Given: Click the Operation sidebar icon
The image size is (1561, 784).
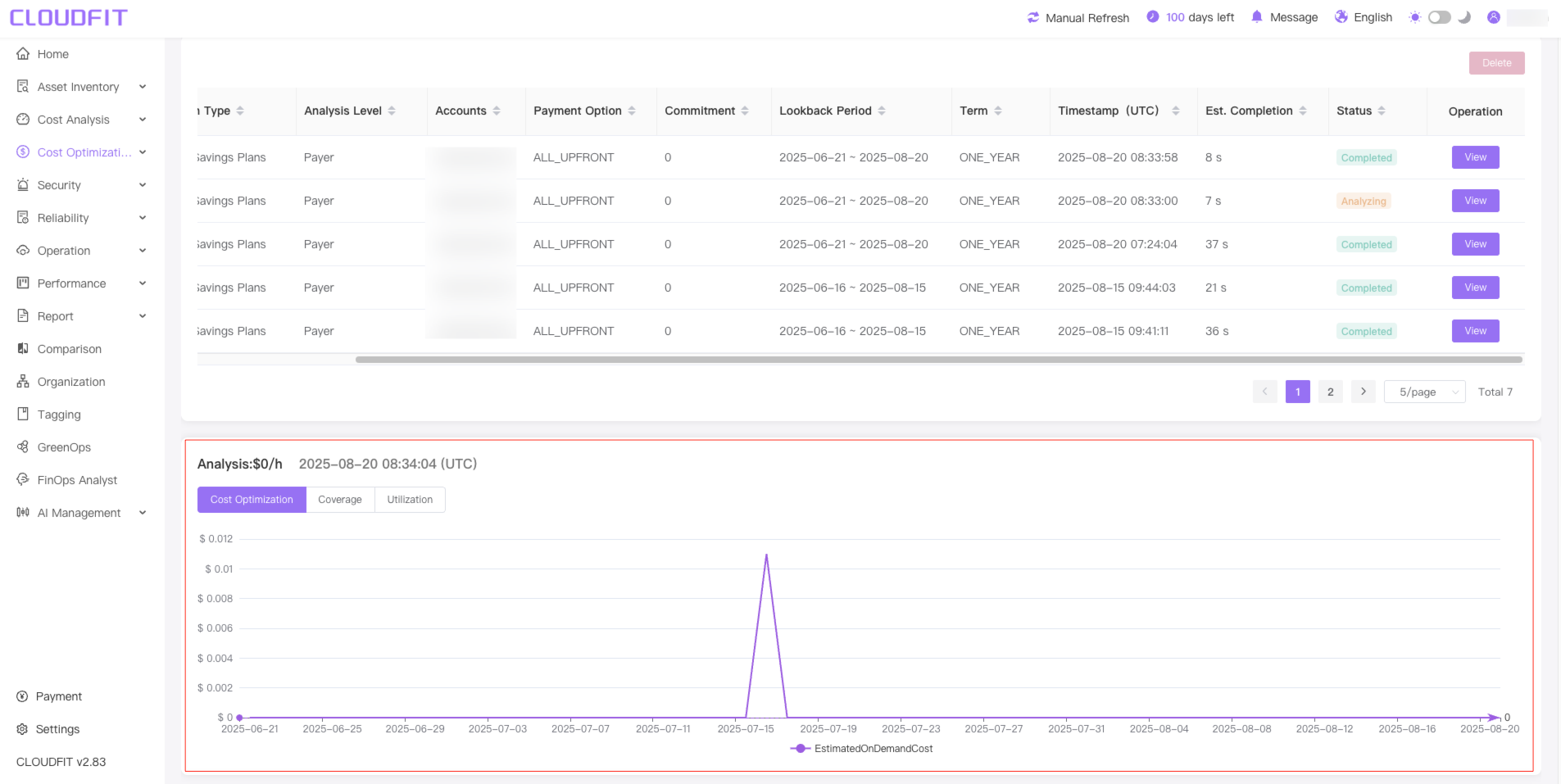Looking at the screenshot, I should [x=23, y=251].
